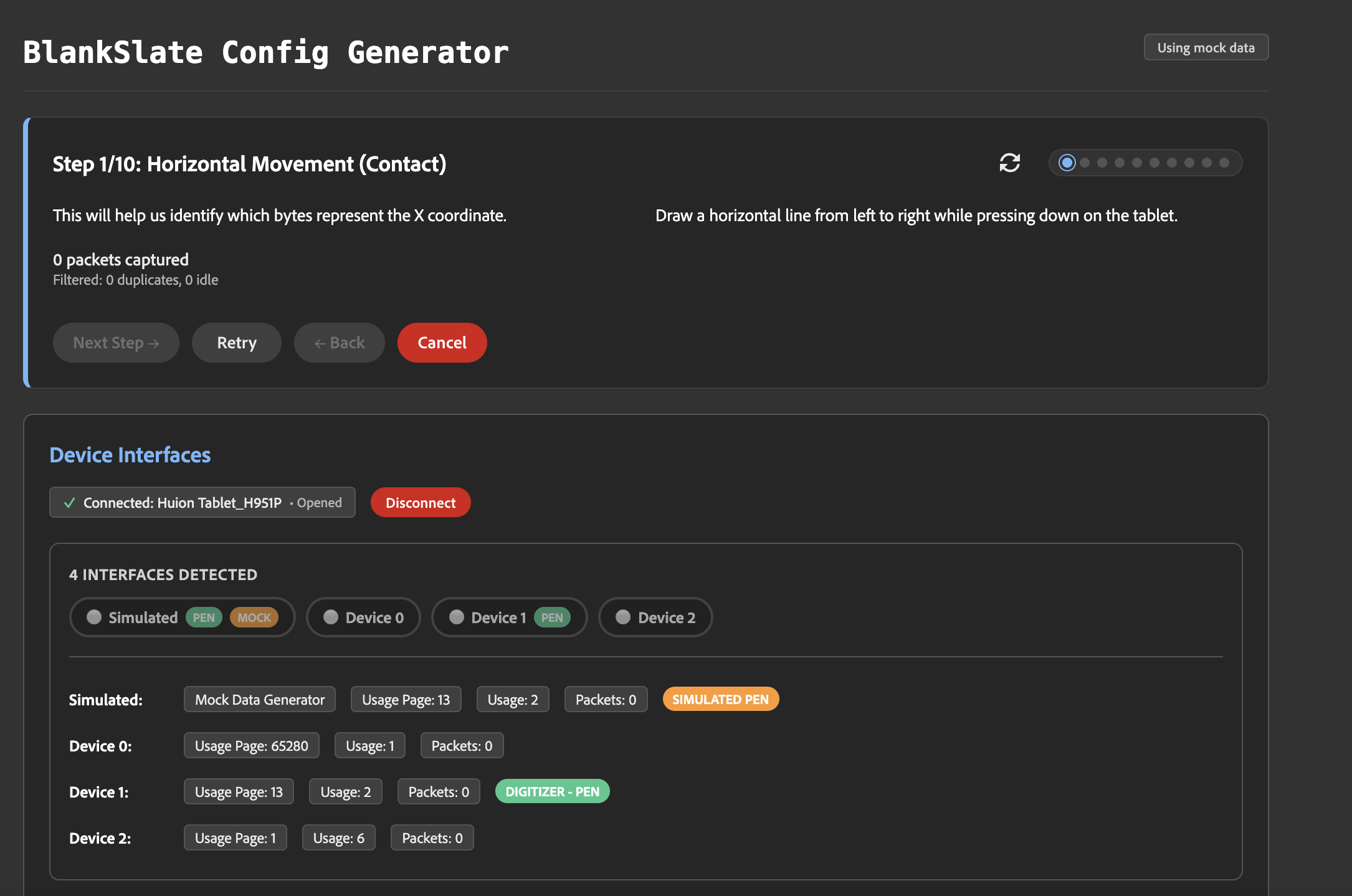This screenshot has width=1352, height=896.
Task: Click the green connected checkmark icon
Action: 70,503
